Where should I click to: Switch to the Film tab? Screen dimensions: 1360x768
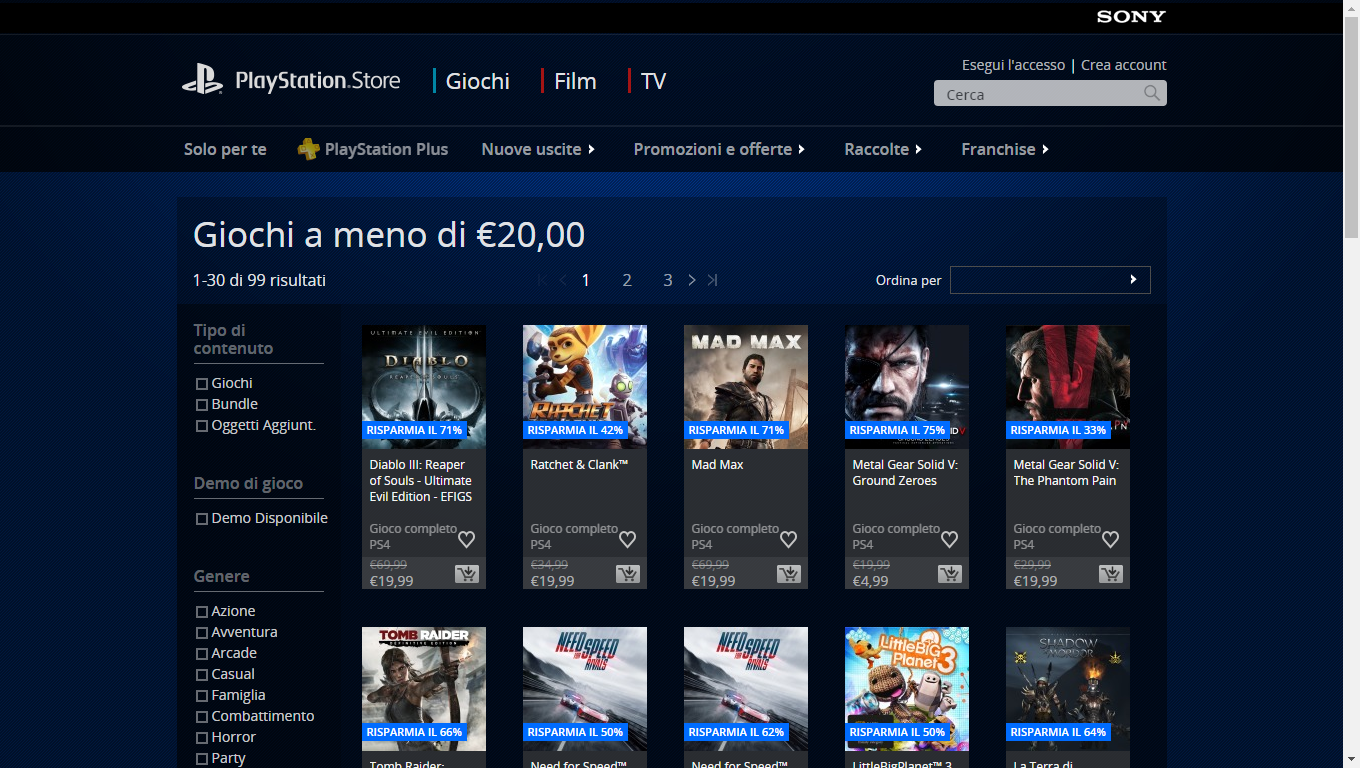pyautogui.click(x=574, y=81)
